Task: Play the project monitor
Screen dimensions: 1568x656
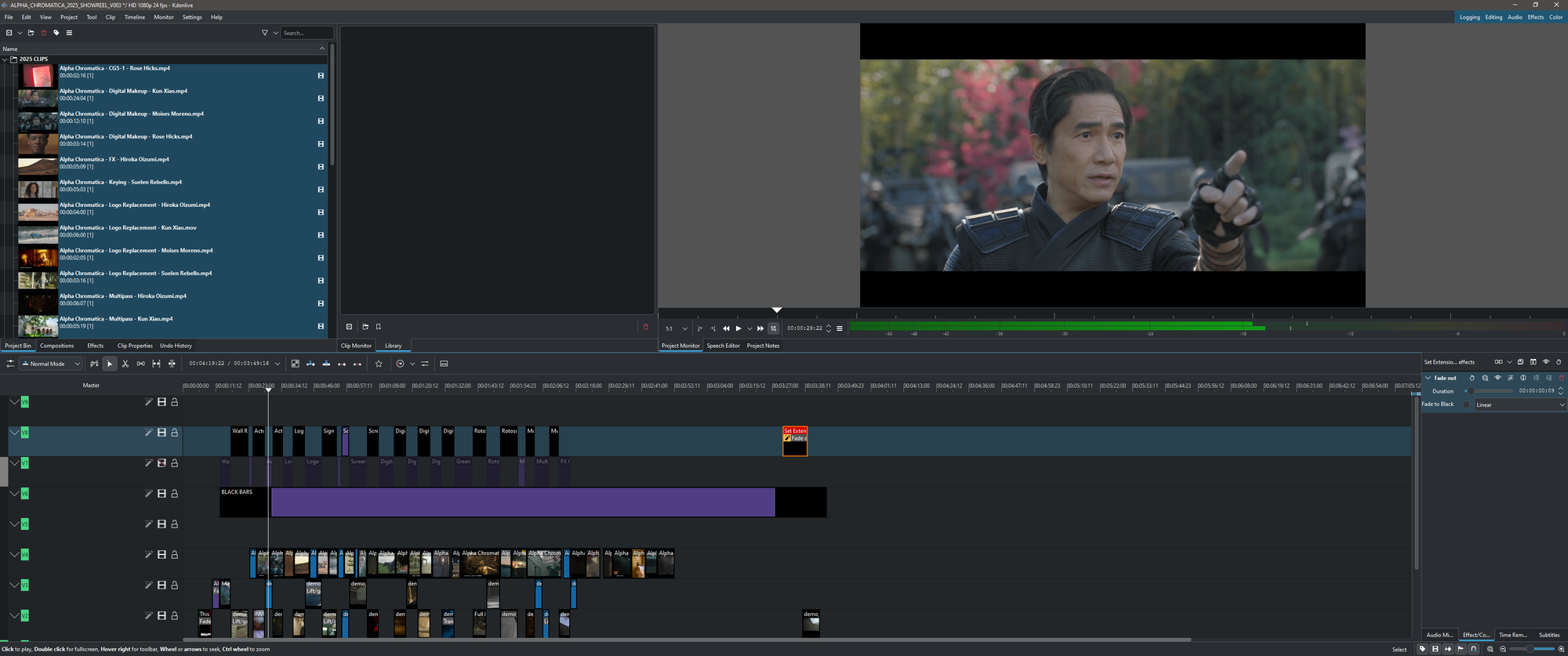Action: coord(738,328)
